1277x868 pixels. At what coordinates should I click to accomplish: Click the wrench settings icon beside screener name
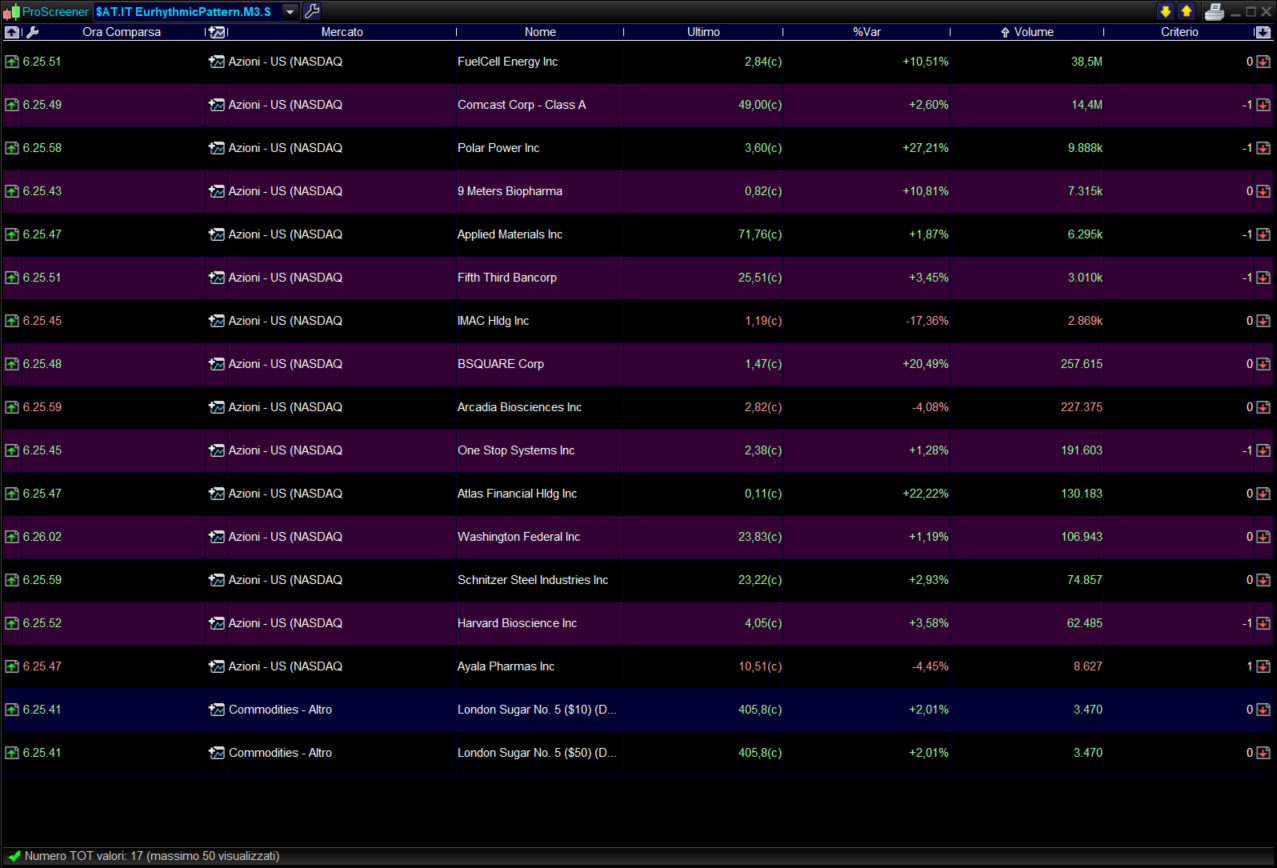click(x=311, y=11)
